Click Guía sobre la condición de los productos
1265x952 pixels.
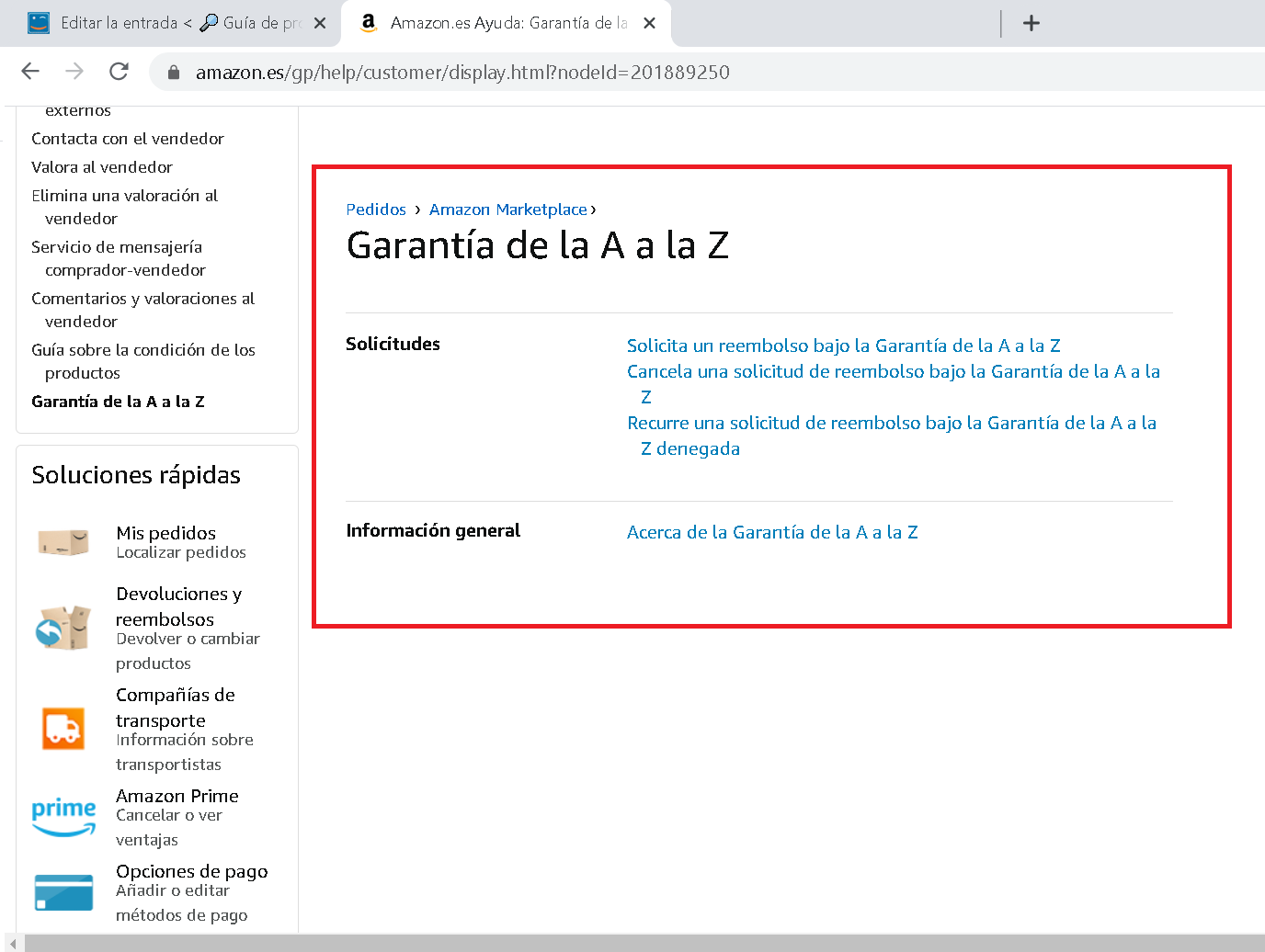(x=143, y=361)
